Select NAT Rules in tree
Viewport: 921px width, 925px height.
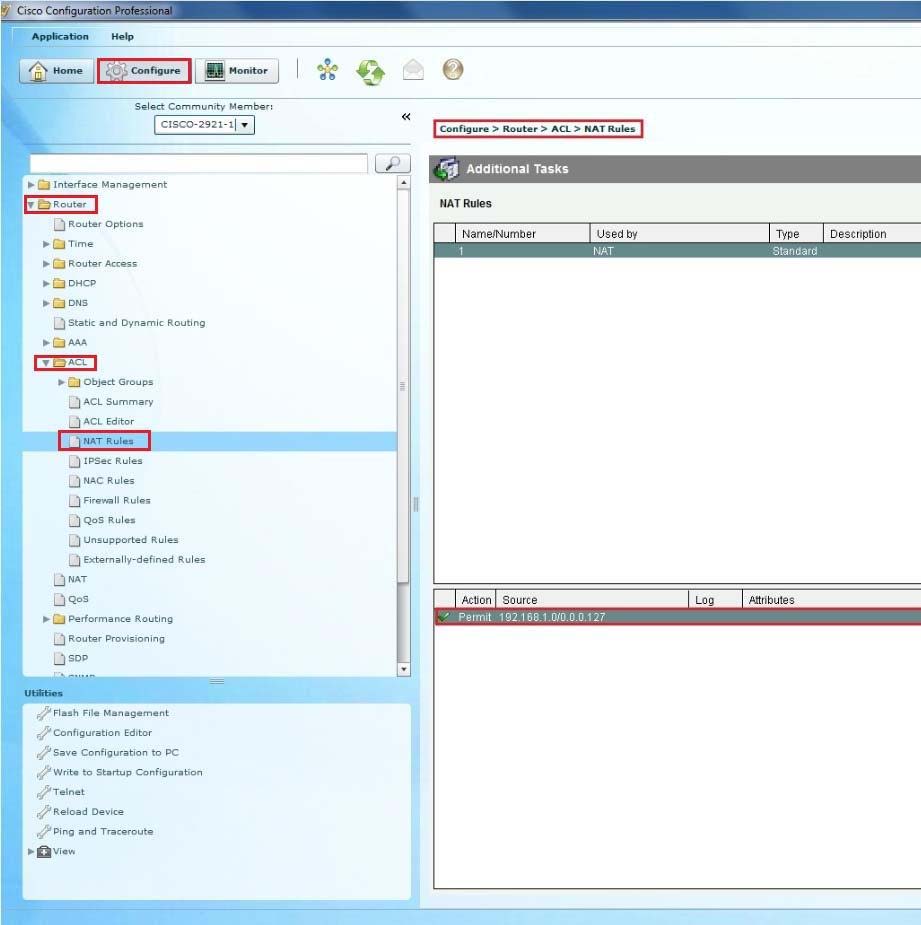tap(107, 441)
